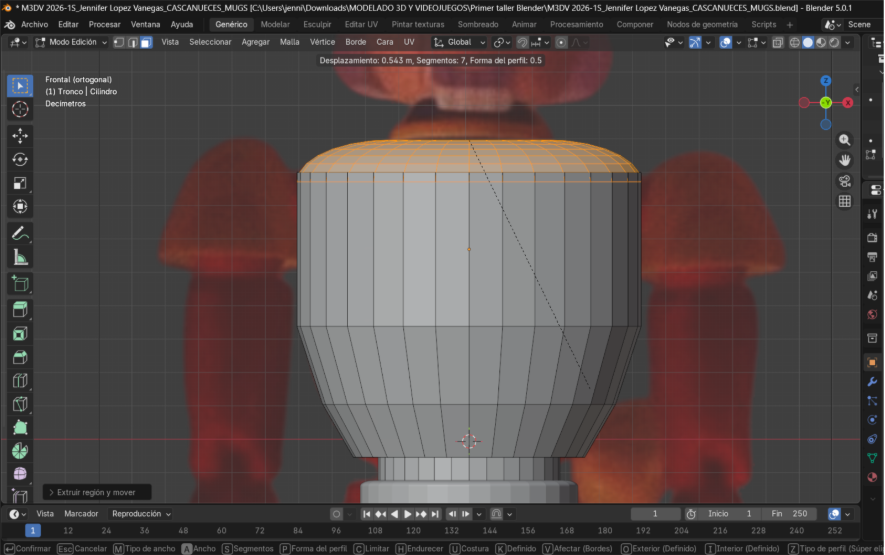Expand the Reproducción playback dropdown

(141, 514)
